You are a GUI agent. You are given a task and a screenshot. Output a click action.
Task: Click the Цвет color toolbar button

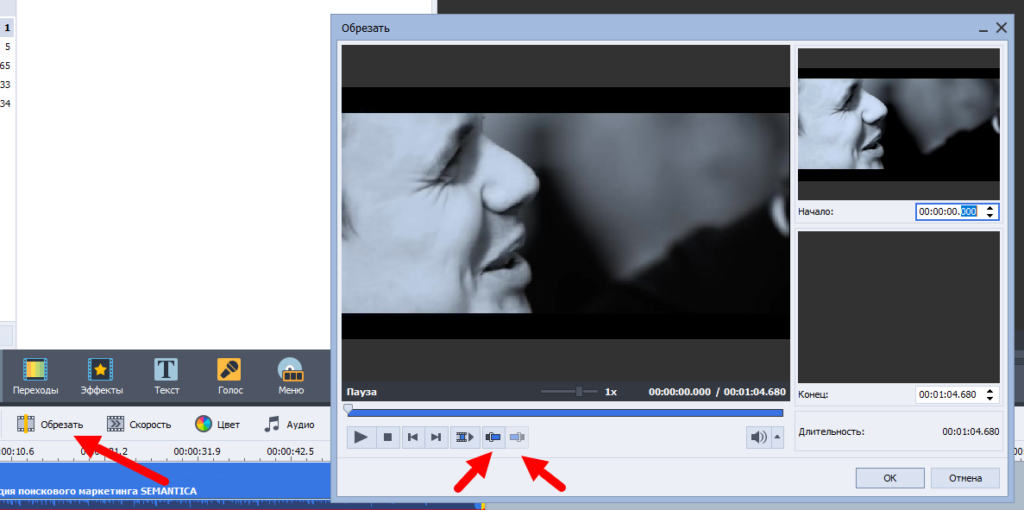(x=217, y=424)
